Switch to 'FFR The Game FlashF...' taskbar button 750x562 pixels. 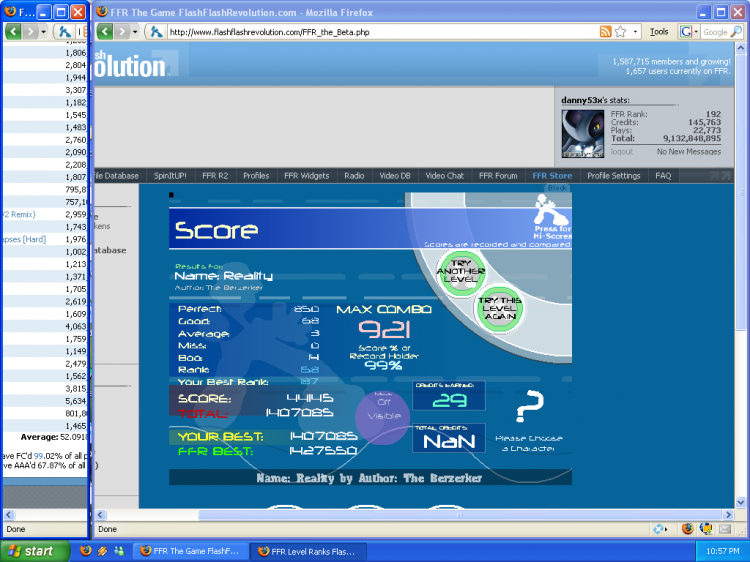[x=190, y=551]
